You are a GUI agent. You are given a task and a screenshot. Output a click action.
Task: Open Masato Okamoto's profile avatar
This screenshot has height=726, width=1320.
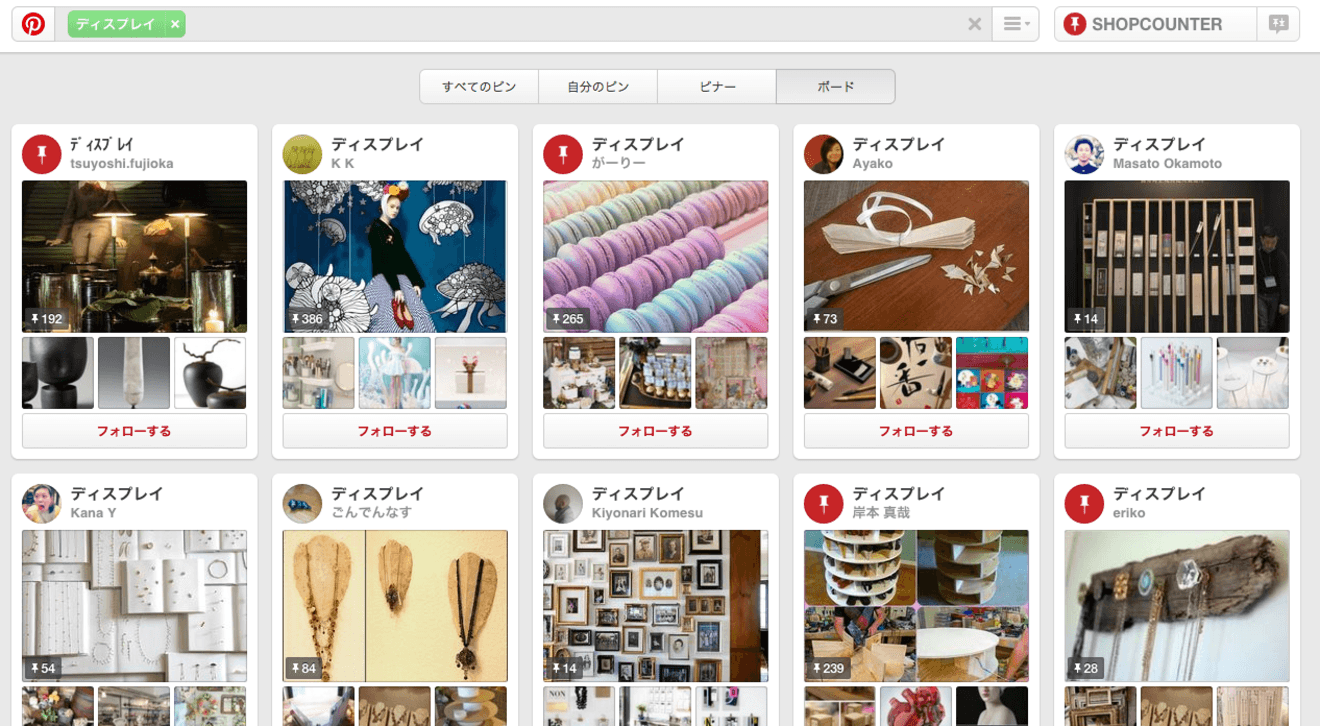1084,154
